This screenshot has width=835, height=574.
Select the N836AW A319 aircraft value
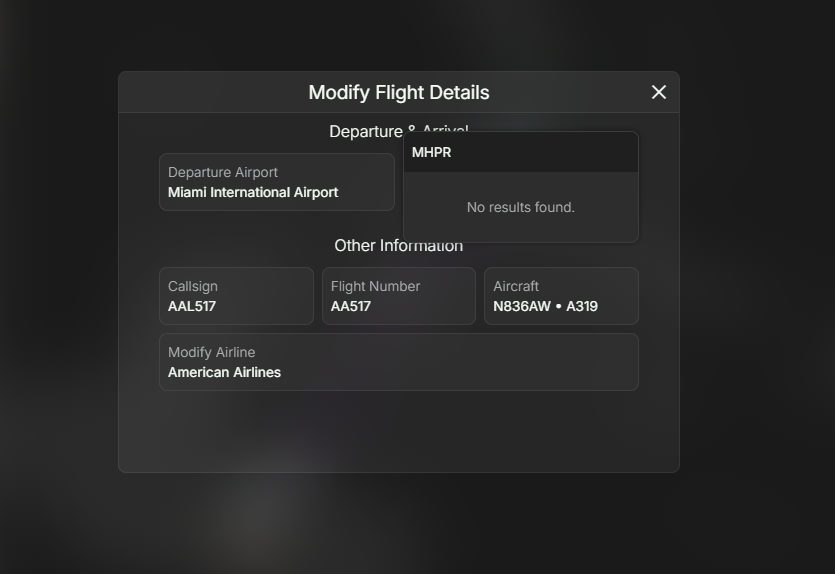(545, 306)
